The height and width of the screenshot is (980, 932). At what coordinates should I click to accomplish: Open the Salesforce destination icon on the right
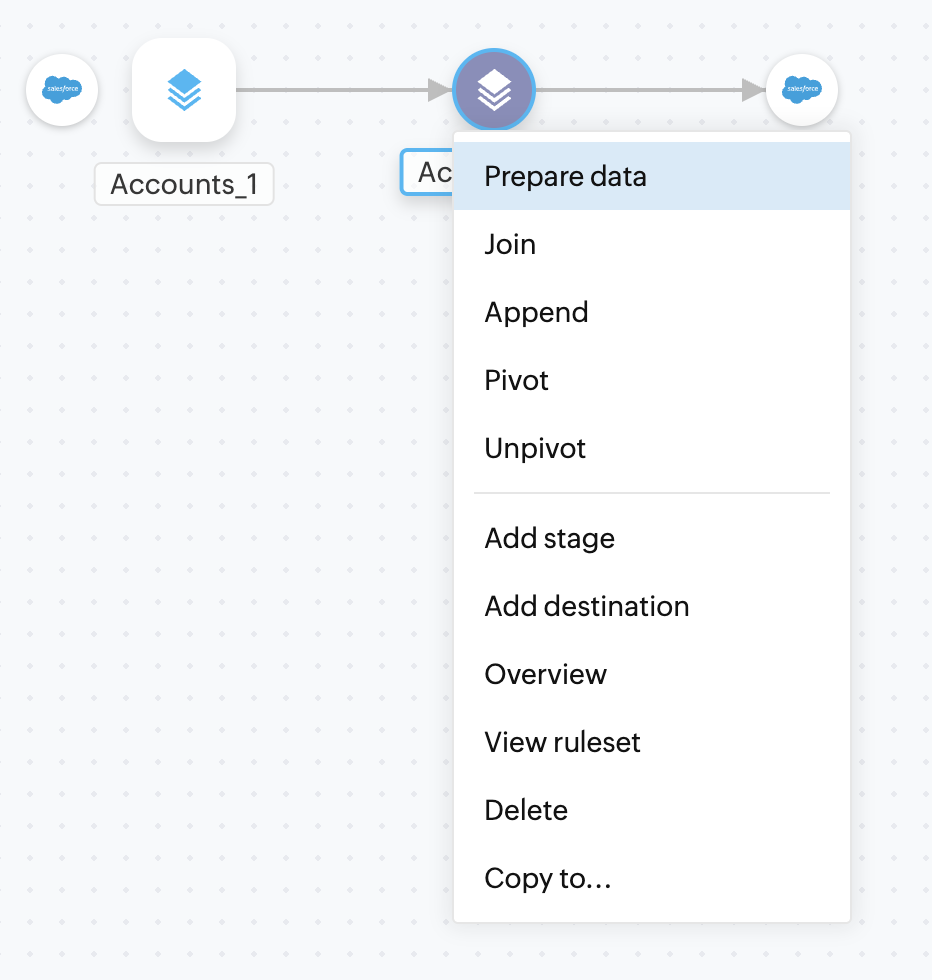click(x=801, y=90)
